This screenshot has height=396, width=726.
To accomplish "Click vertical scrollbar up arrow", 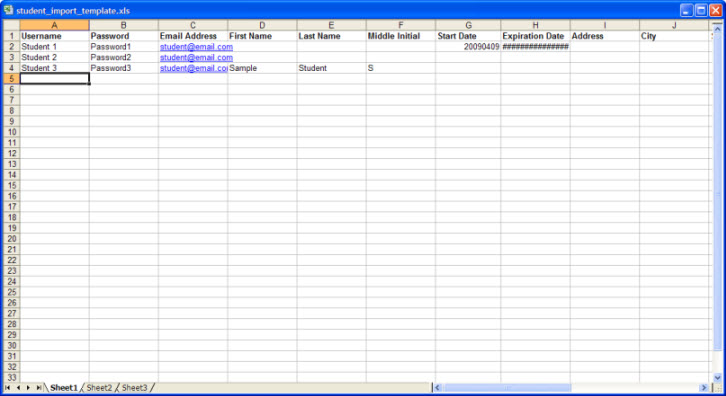I will pos(717,28).
